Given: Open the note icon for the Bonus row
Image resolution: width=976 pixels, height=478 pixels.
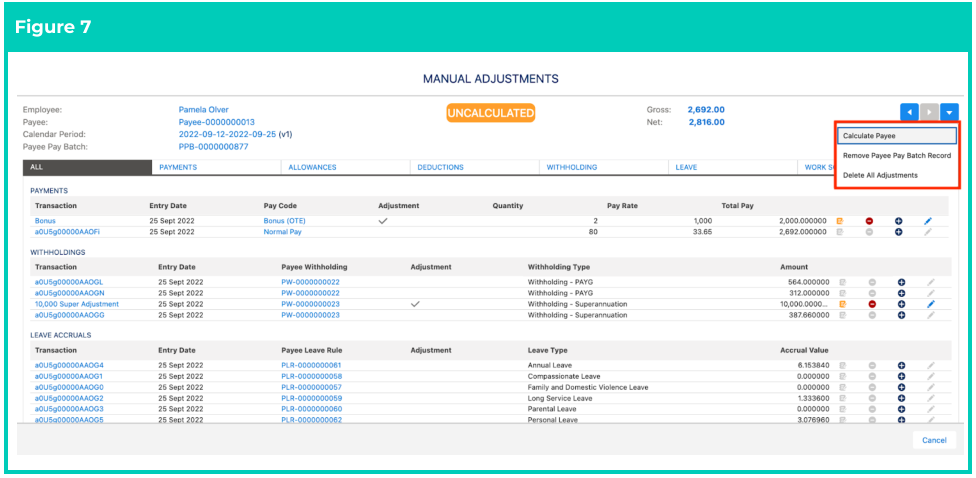Looking at the screenshot, I should (x=840, y=221).
